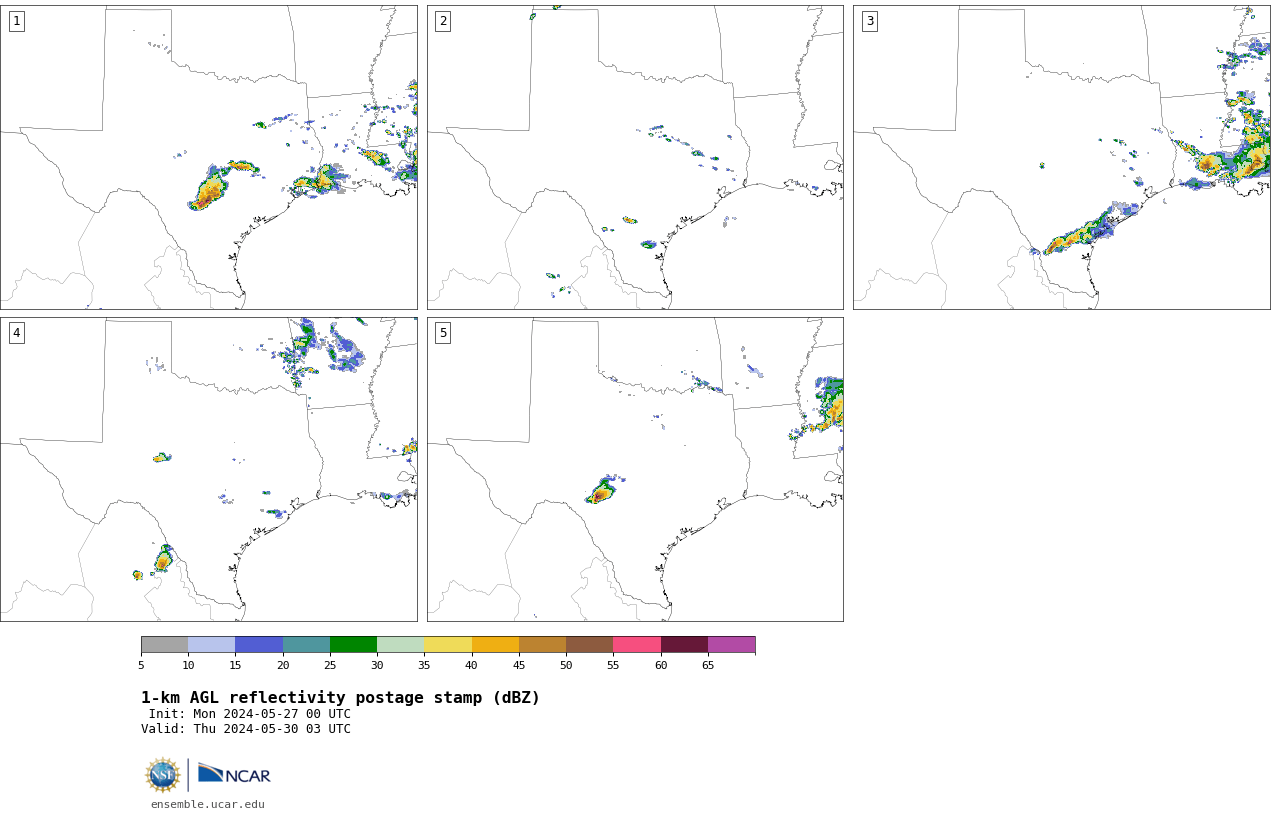Click the colorbar tick label '20'

pyautogui.click(x=283, y=665)
